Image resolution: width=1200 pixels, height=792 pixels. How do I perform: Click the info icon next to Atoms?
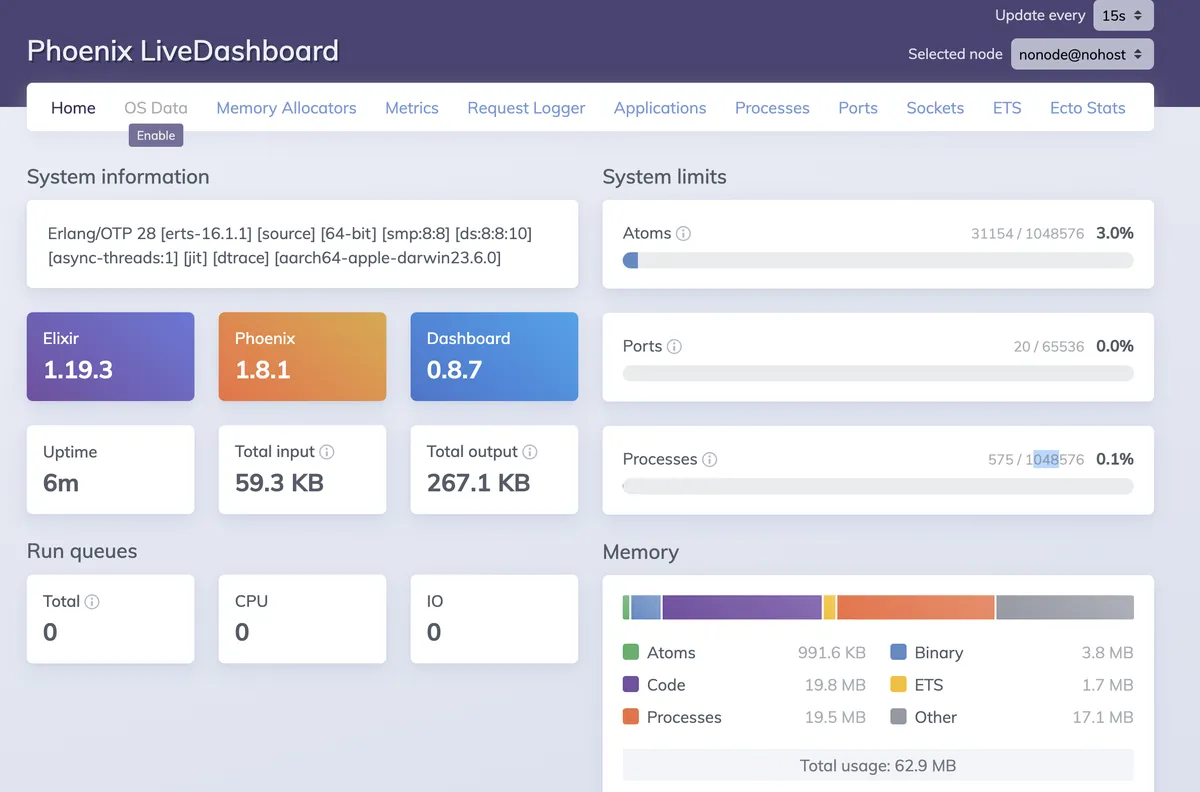[x=685, y=233]
